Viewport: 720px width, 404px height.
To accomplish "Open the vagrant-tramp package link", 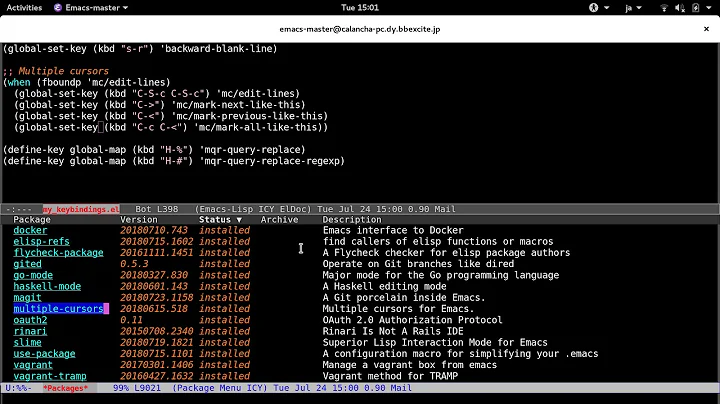I will pos(50,376).
